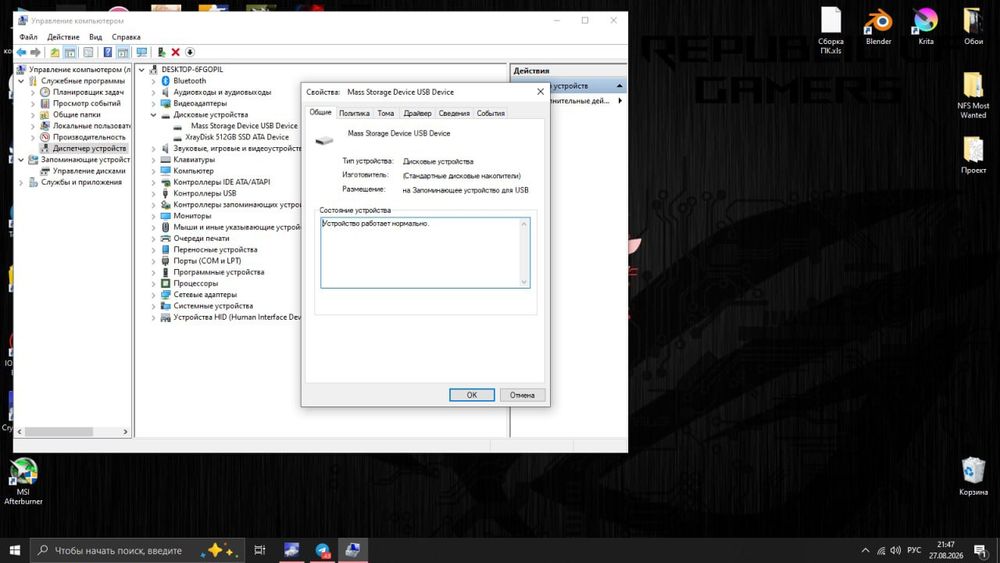The height and width of the screenshot is (563, 1000).
Task: Open the Вид menu
Action: [96, 37]
